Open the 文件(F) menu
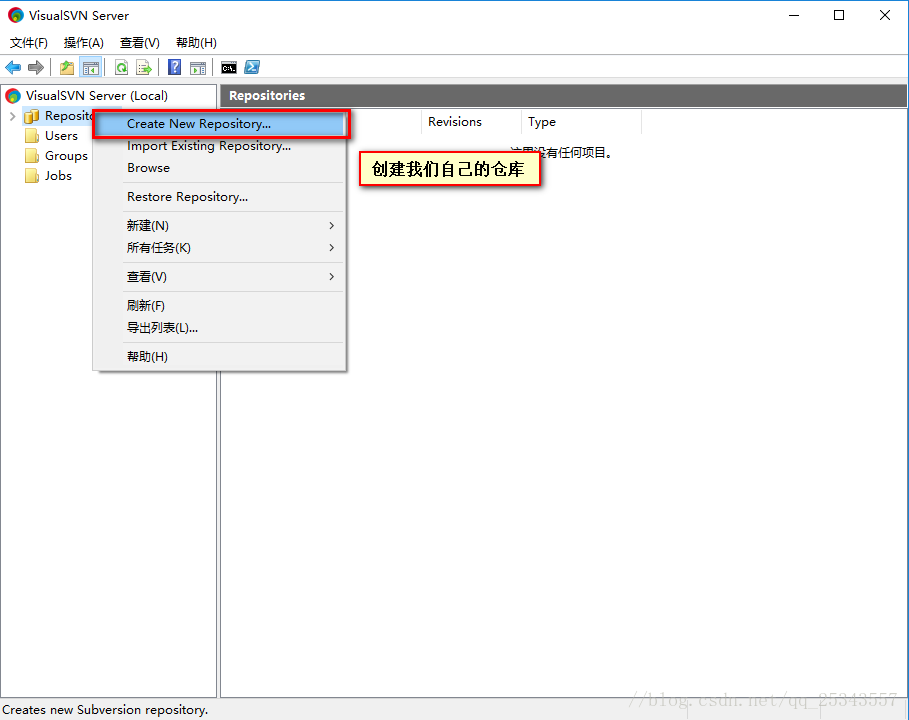 click(x=29, y=42)
